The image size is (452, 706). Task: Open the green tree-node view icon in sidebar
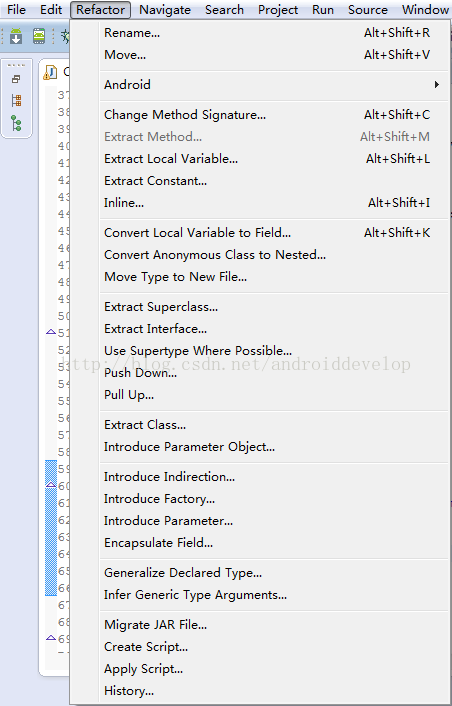tap(16, 123)
